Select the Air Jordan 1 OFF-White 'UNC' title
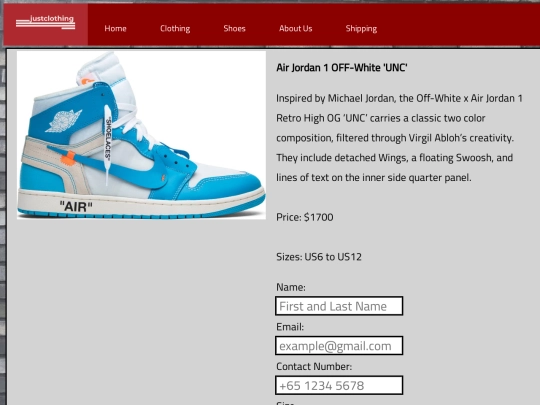540x405 pixels. click(x=342, y=68)
